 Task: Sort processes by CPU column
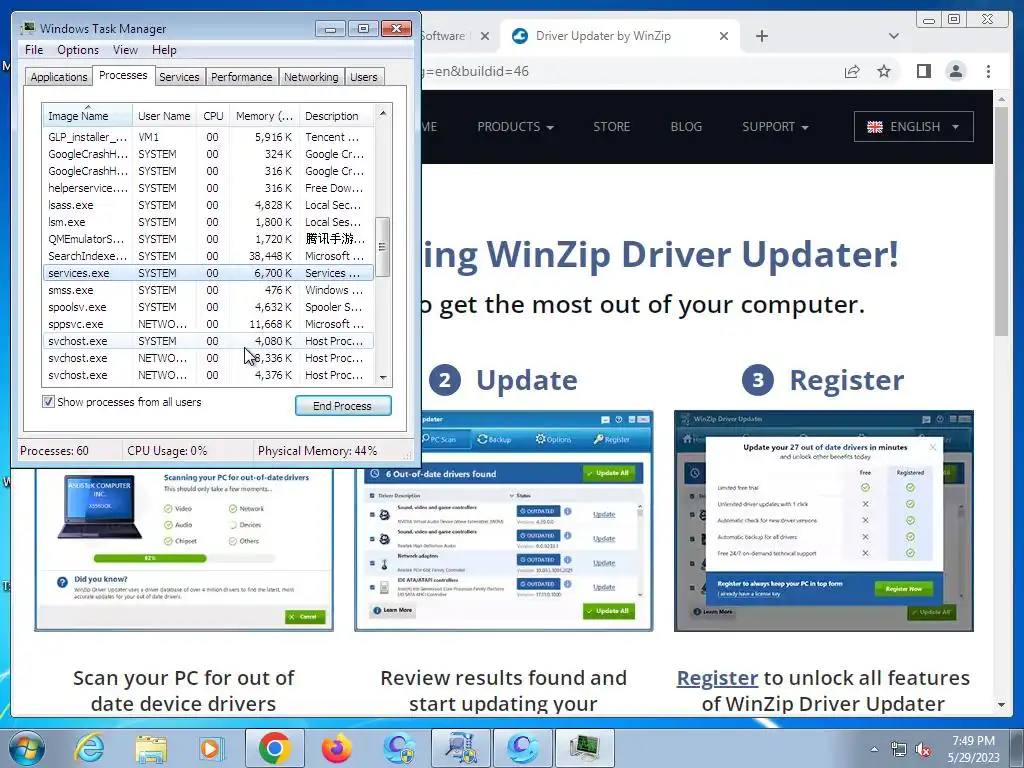(x=213, y=116)
